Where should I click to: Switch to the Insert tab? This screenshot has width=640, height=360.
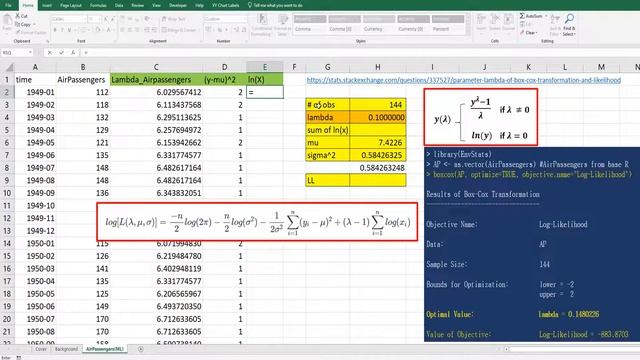tap(47, 5)
